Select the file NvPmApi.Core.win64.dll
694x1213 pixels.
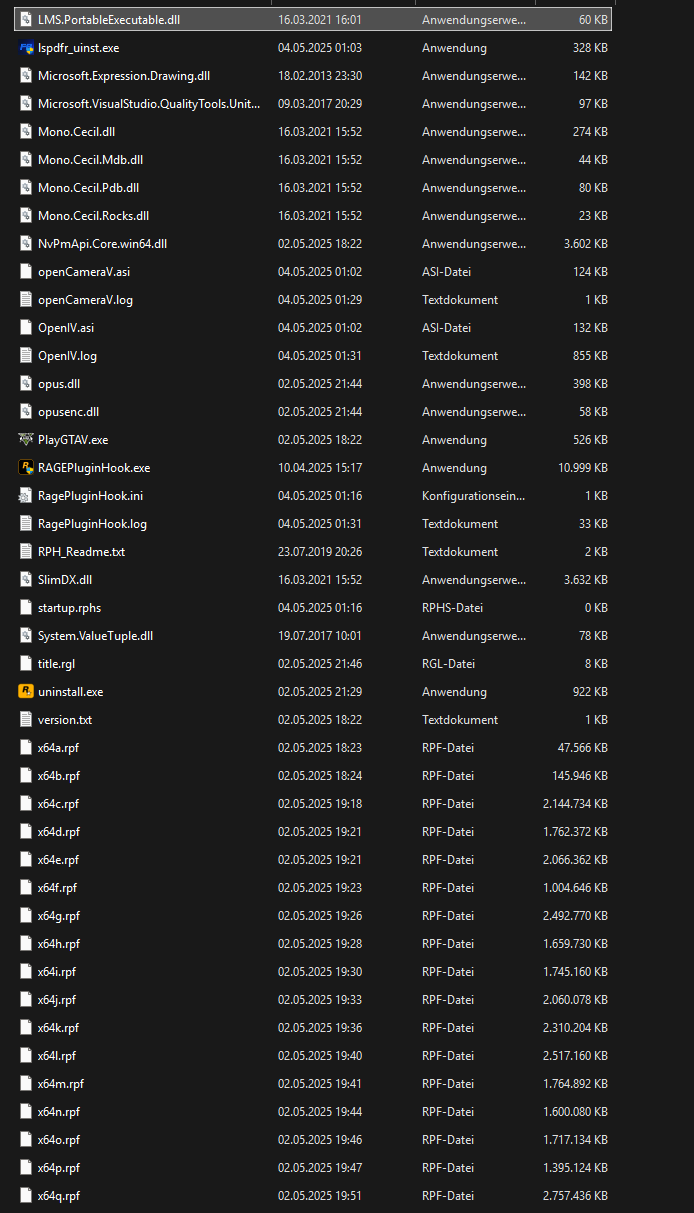(102, 244)
